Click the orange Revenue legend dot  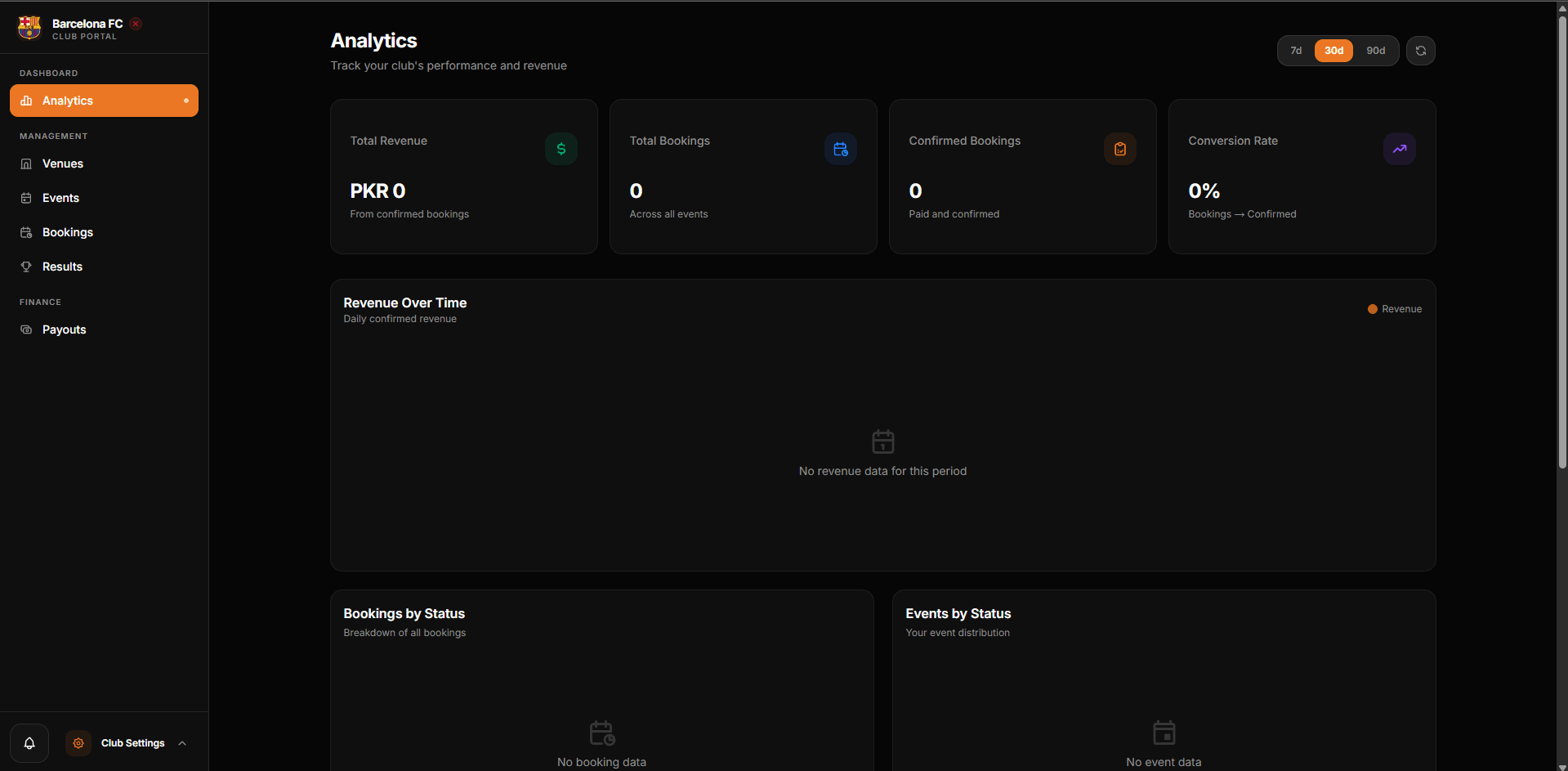1373,309
